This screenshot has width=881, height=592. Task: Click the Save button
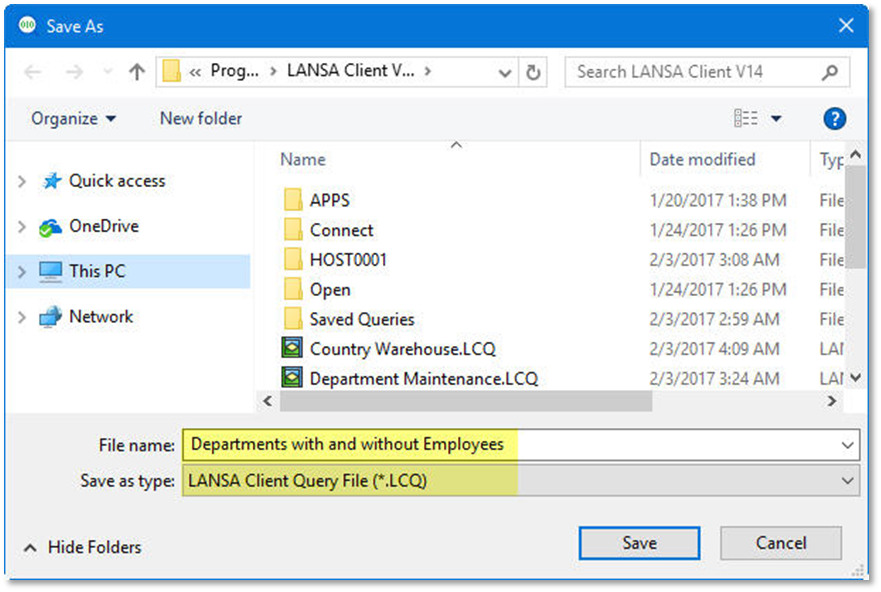[639, 543]
